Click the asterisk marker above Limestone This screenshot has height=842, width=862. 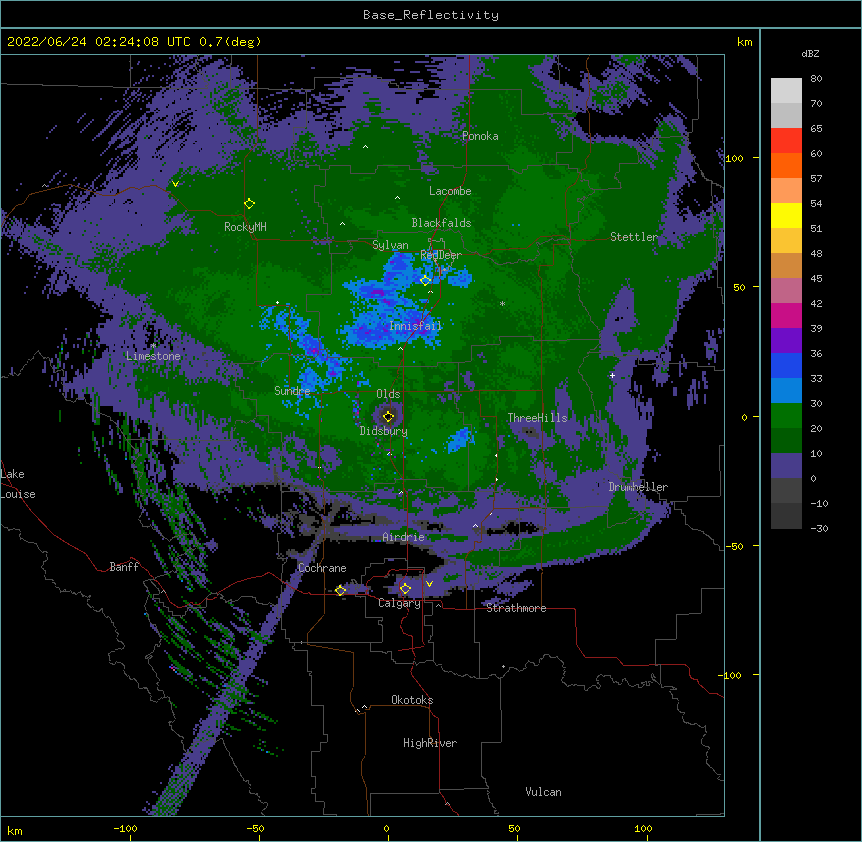[x=153, y=346]
